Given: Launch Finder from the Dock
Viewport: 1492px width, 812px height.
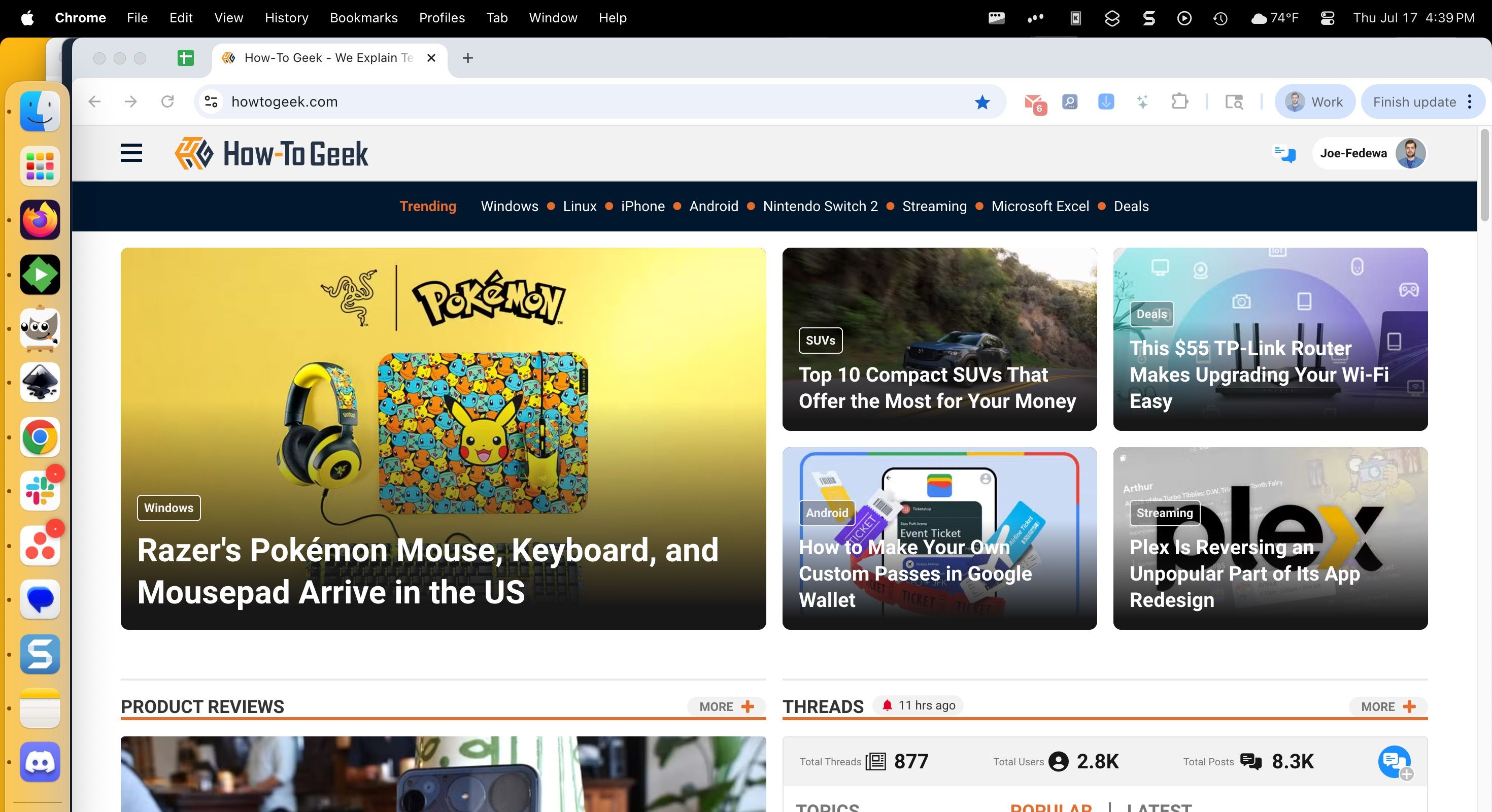Looking at the screenshot, I should [40, 111].
